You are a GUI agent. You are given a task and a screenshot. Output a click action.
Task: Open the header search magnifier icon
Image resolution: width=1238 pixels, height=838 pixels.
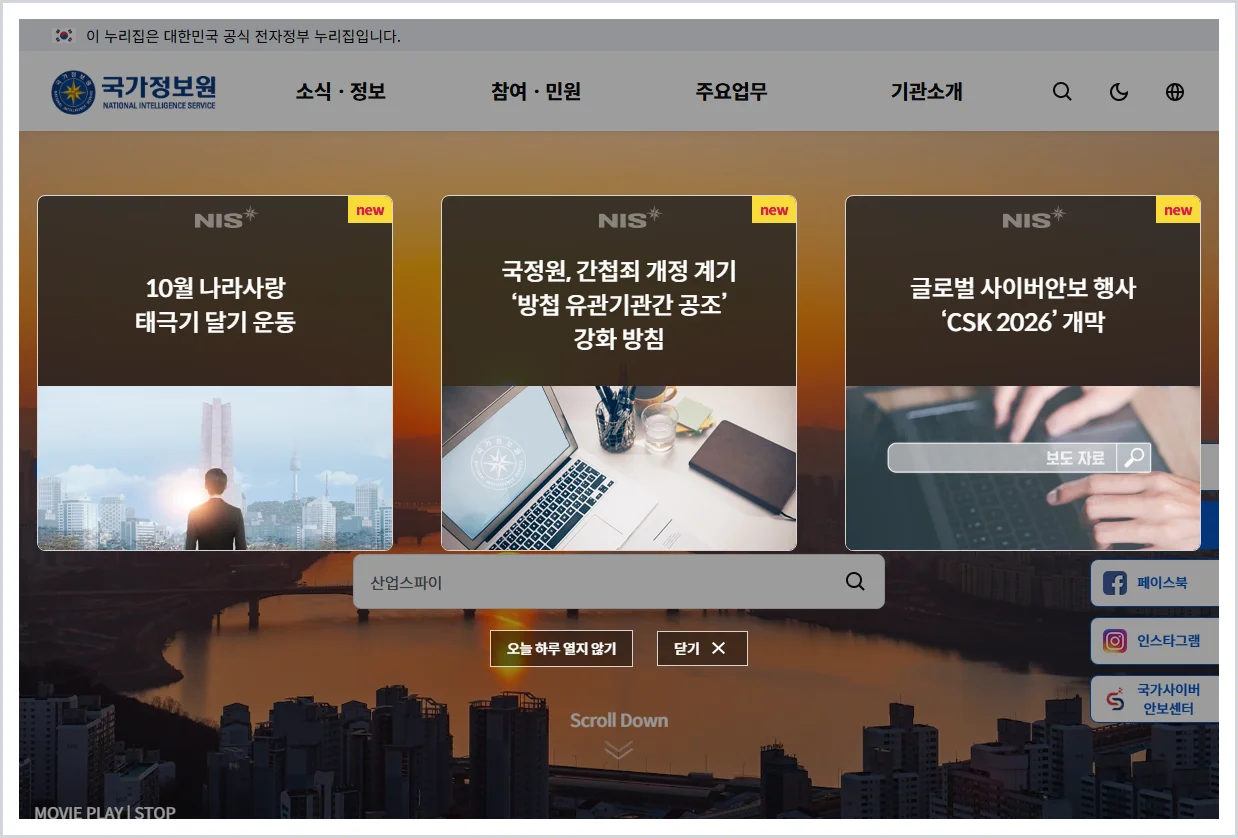pos(1062,92)
